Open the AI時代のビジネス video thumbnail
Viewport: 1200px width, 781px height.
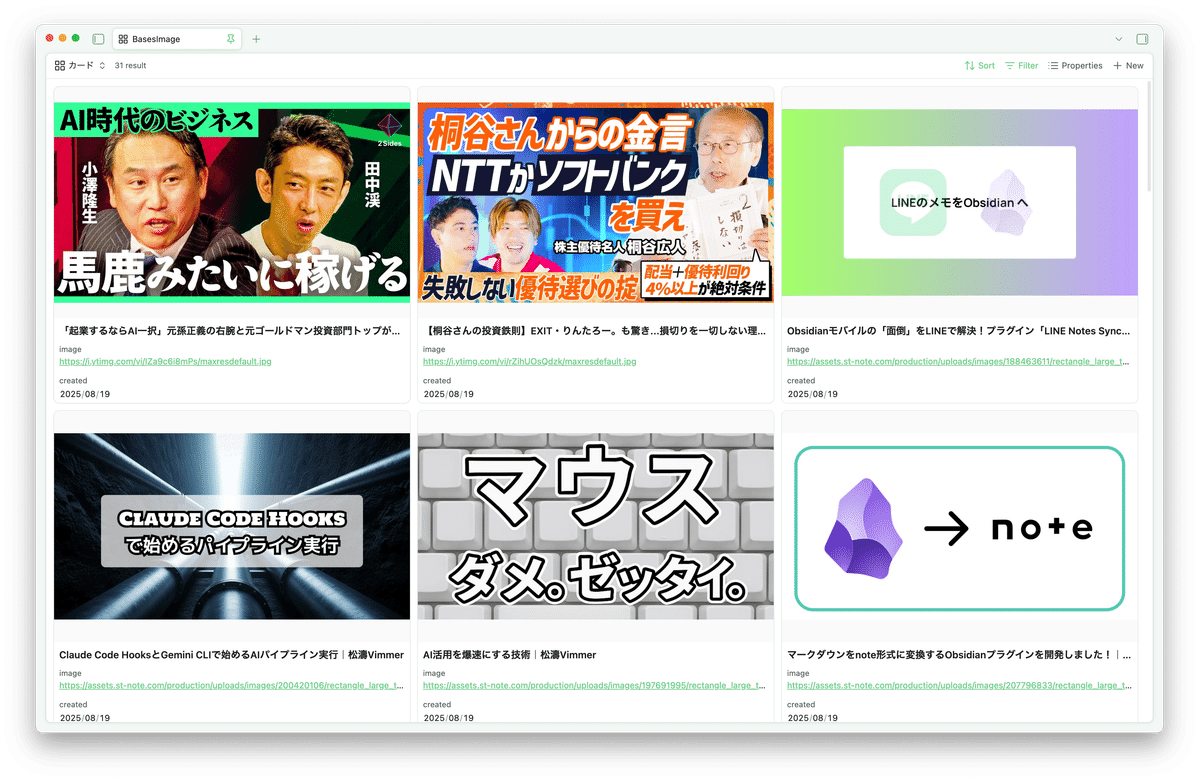(232, 203)
